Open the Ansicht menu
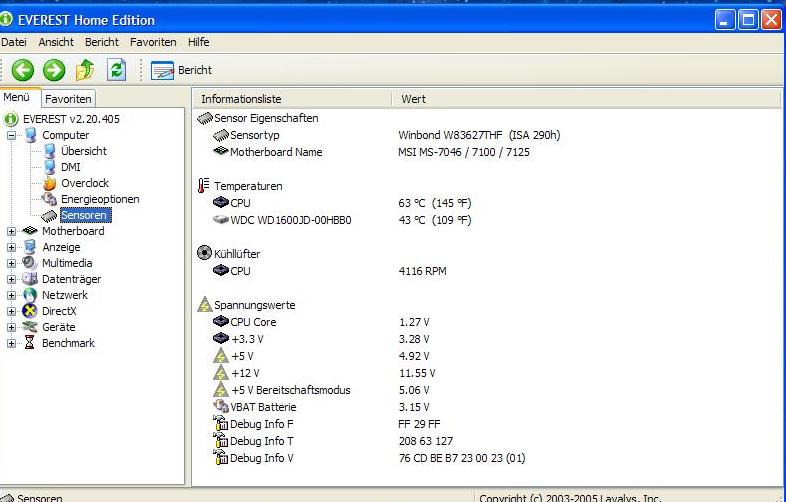 click(x=56, y=42)
